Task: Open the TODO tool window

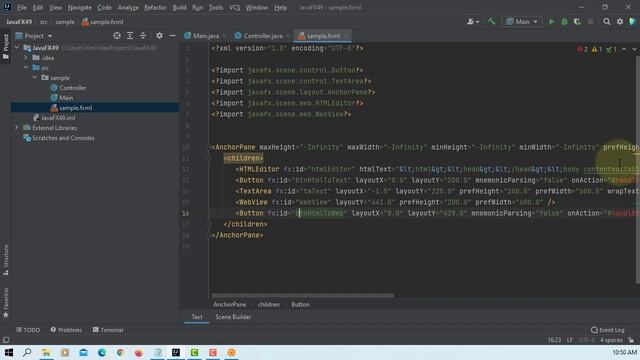Action: coord(28,330)
